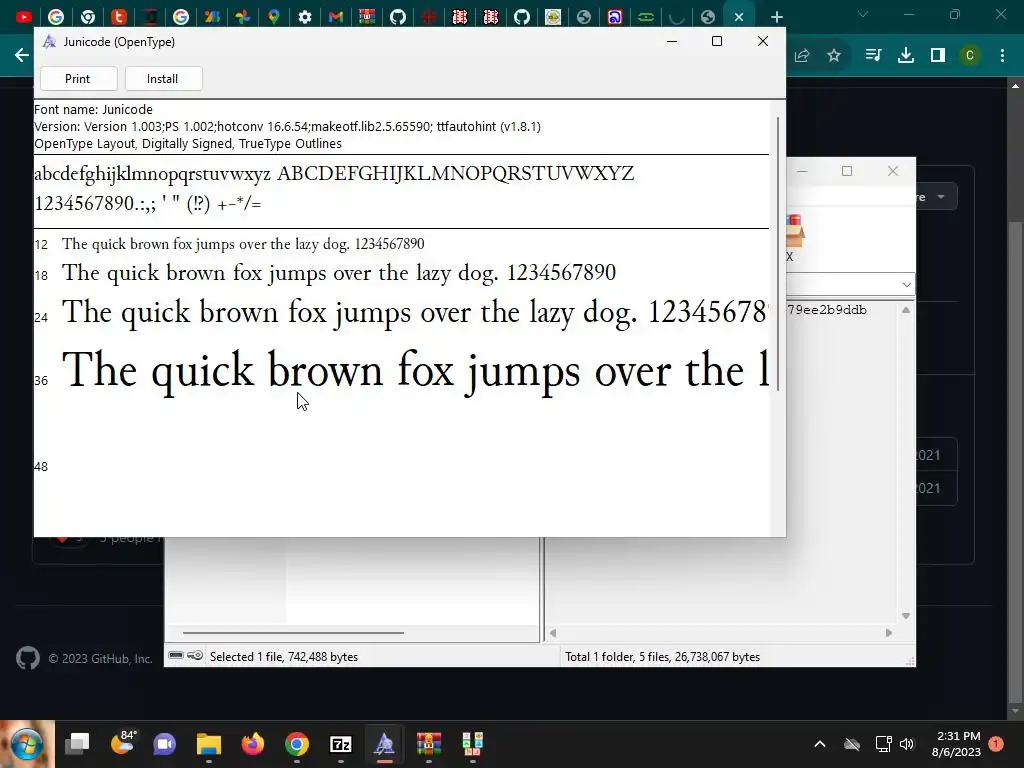
Task: Open volume control tray icon
Action: [x=907, y=744]
